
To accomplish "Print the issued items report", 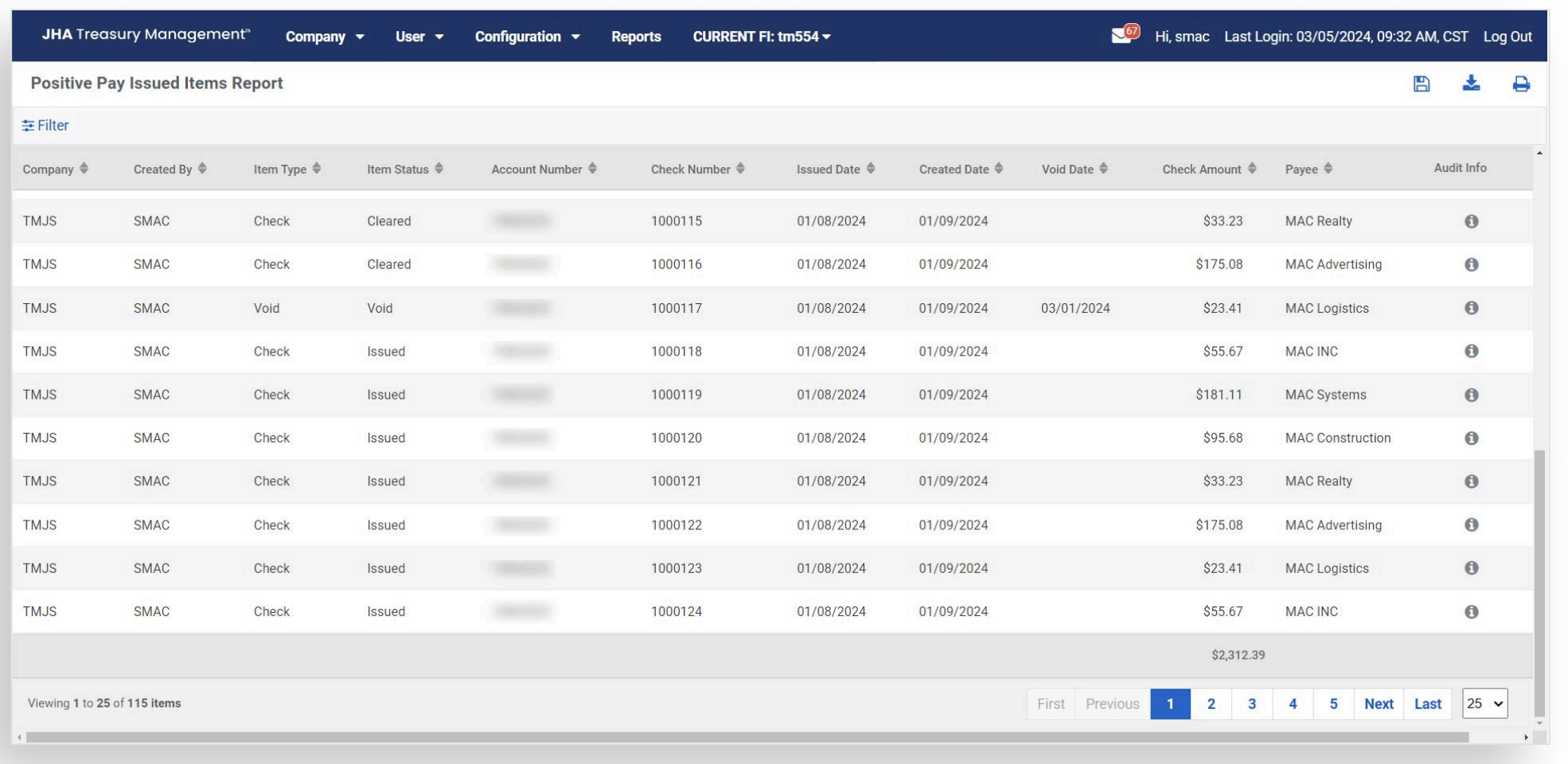I will [x=1520, y=84].
